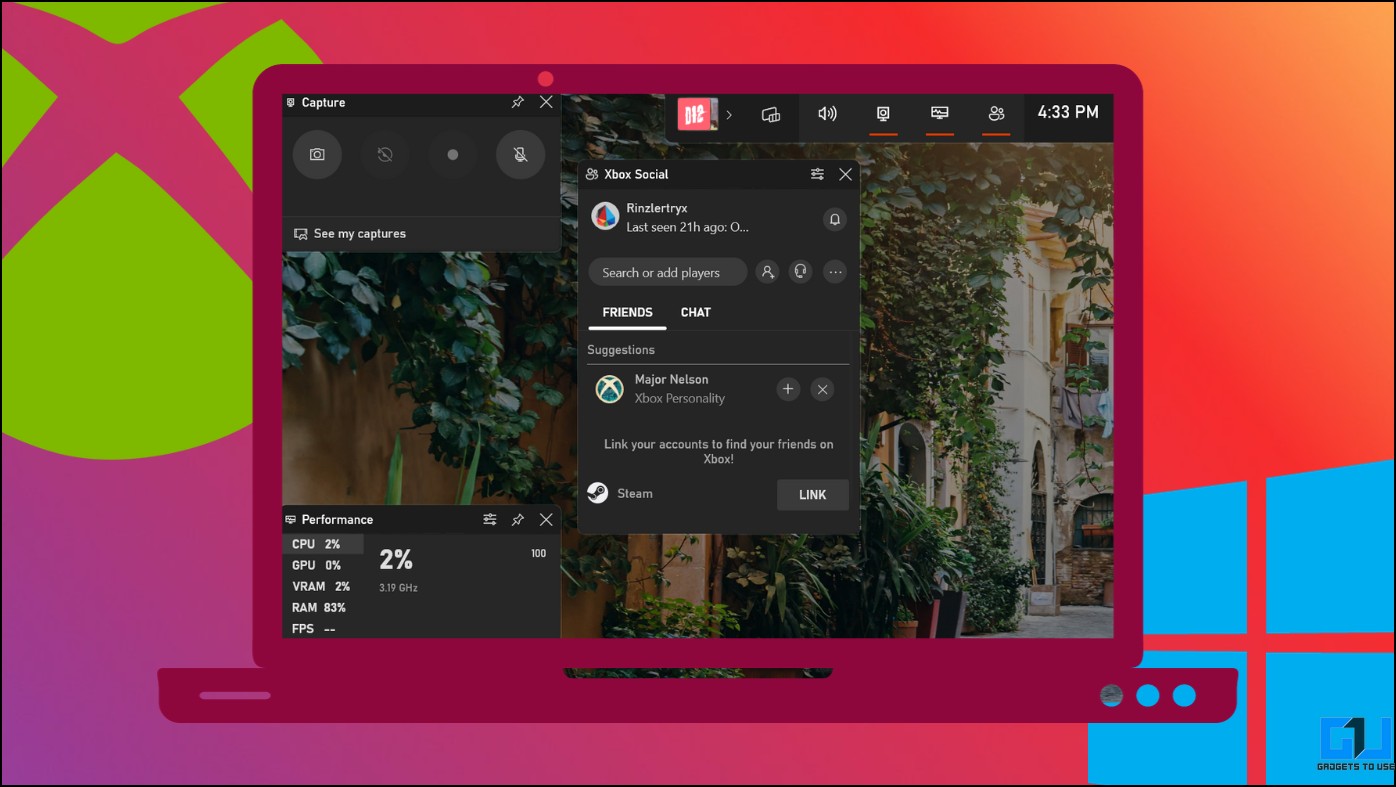Open the Capture widget icon in the toolbar

point(882,113)
